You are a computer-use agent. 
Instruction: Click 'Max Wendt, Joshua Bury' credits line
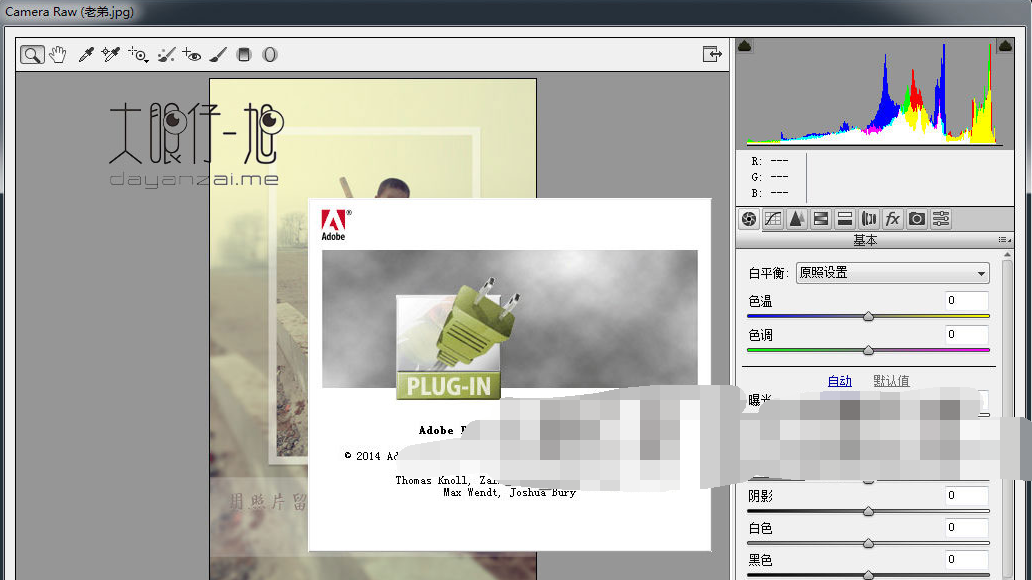[509, 492]
